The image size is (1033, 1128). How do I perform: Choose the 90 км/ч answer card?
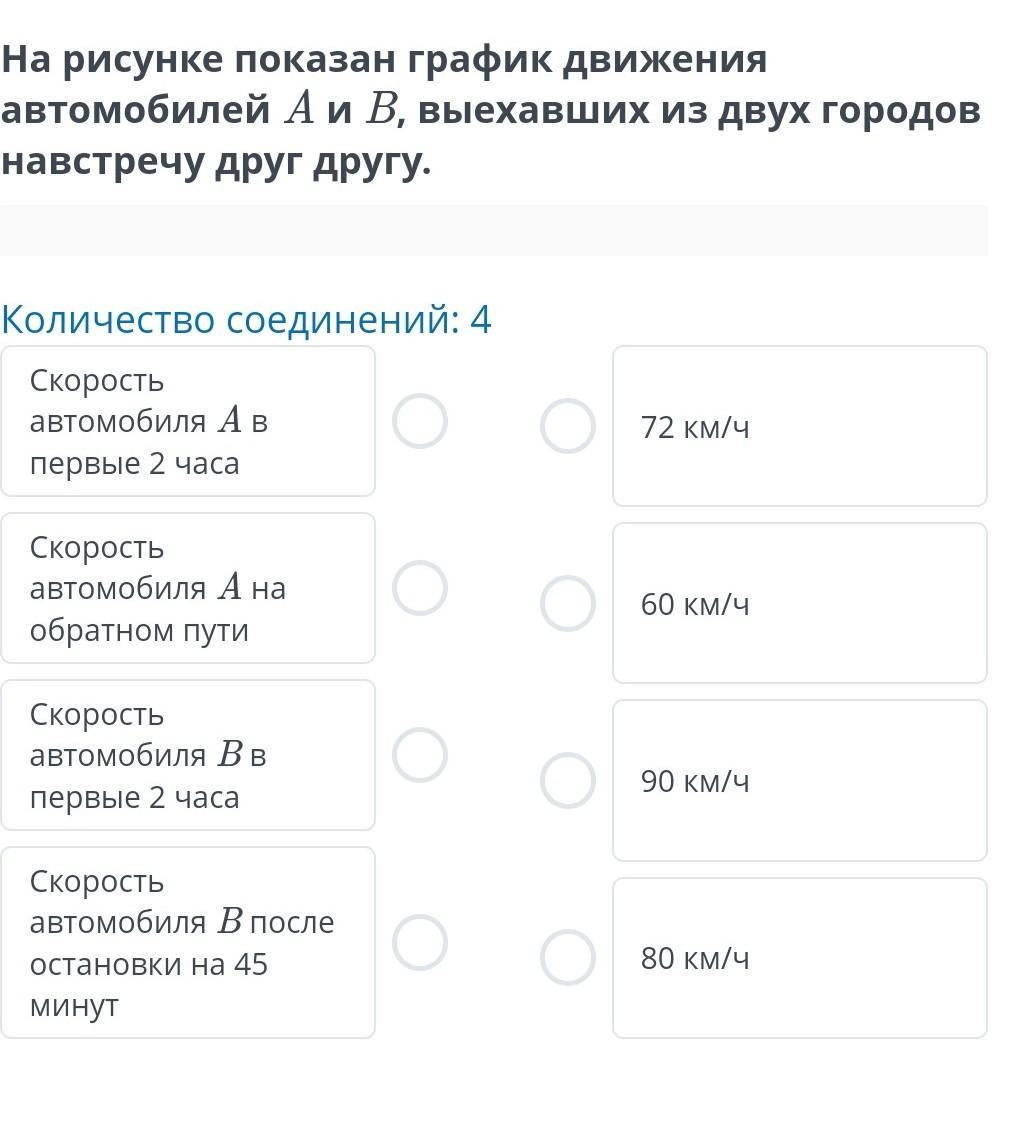799,780
